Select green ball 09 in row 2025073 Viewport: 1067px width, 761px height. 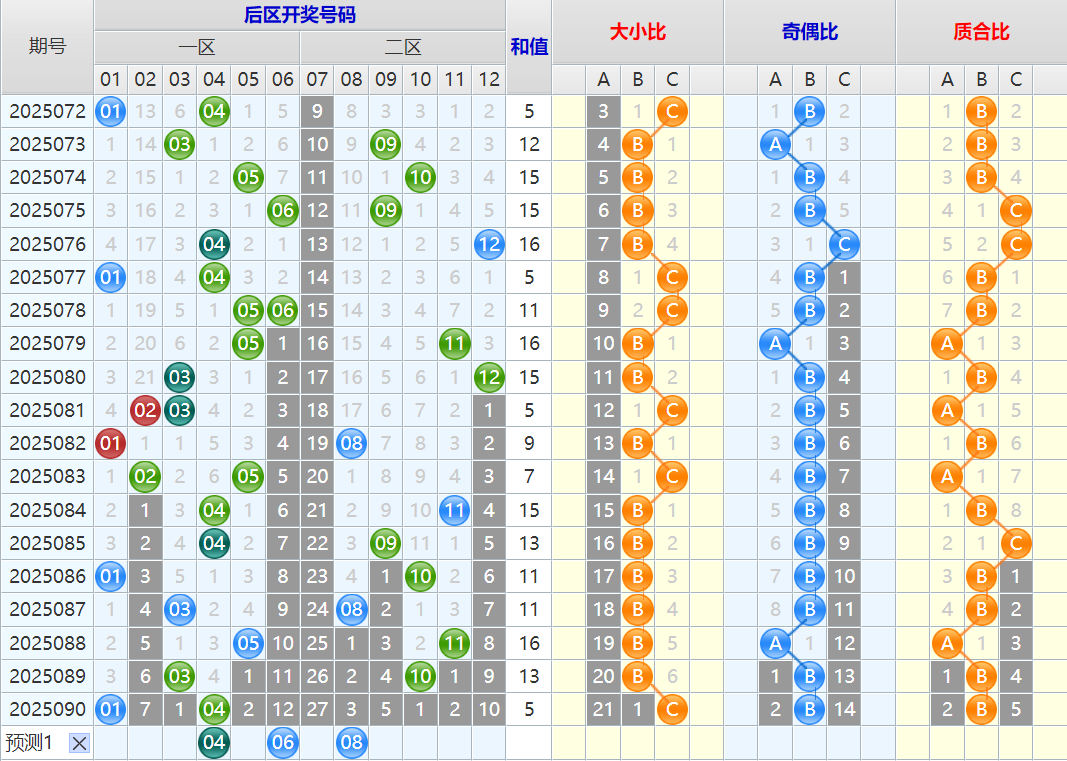[386, 144]
